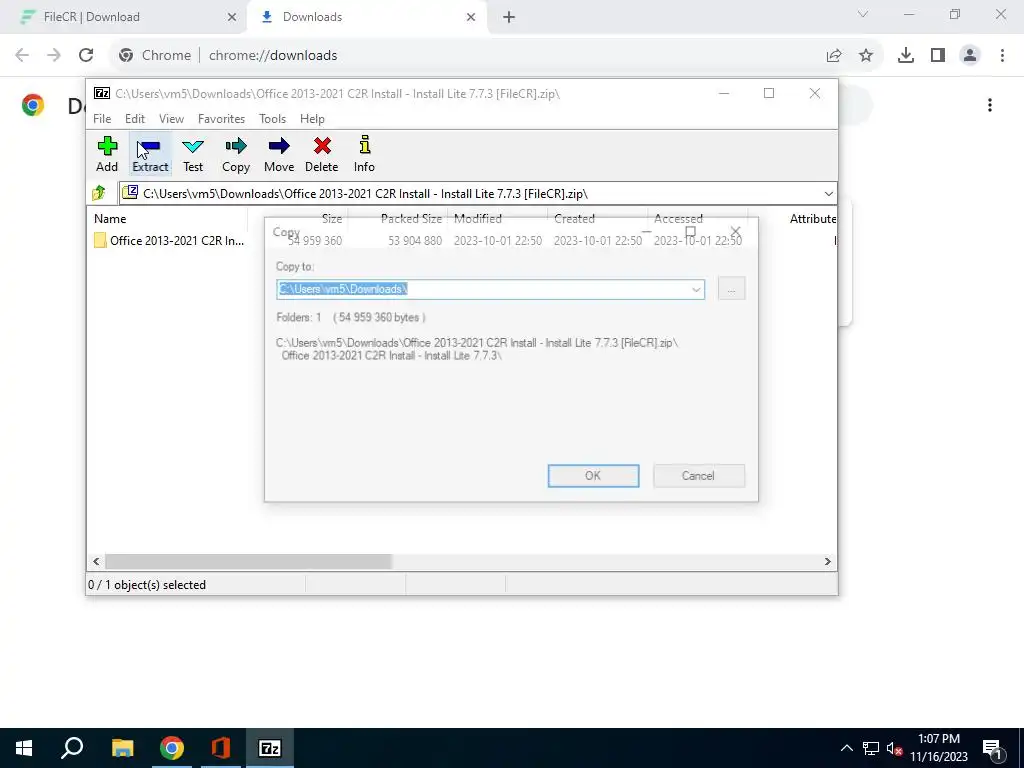
Task: Browse for folder with ellipsis button
Action: (731, 289)
